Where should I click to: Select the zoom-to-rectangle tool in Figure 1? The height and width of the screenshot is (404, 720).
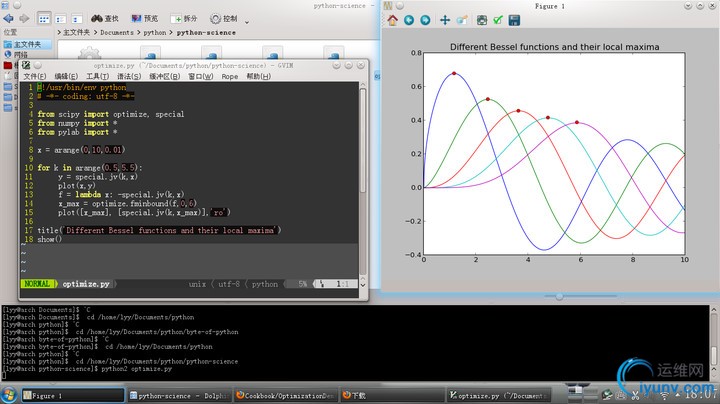point(462,20)
